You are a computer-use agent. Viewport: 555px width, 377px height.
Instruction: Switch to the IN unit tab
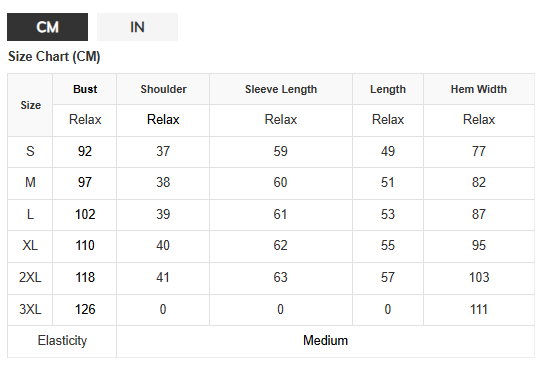(137, 27)
